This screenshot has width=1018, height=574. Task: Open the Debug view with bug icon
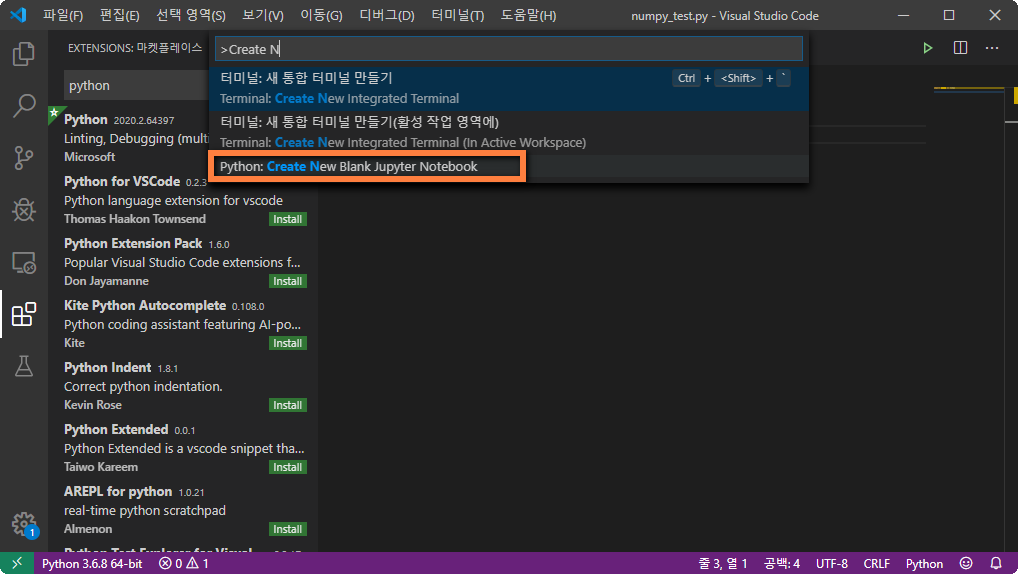coord(23,210)
